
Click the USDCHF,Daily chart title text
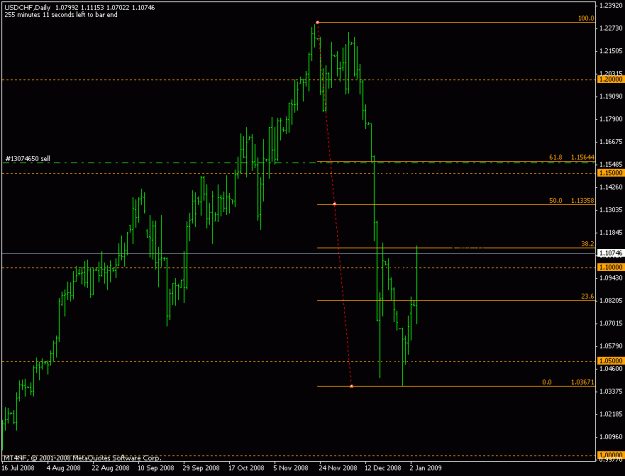pyautogui.click(x=28, y=8)
